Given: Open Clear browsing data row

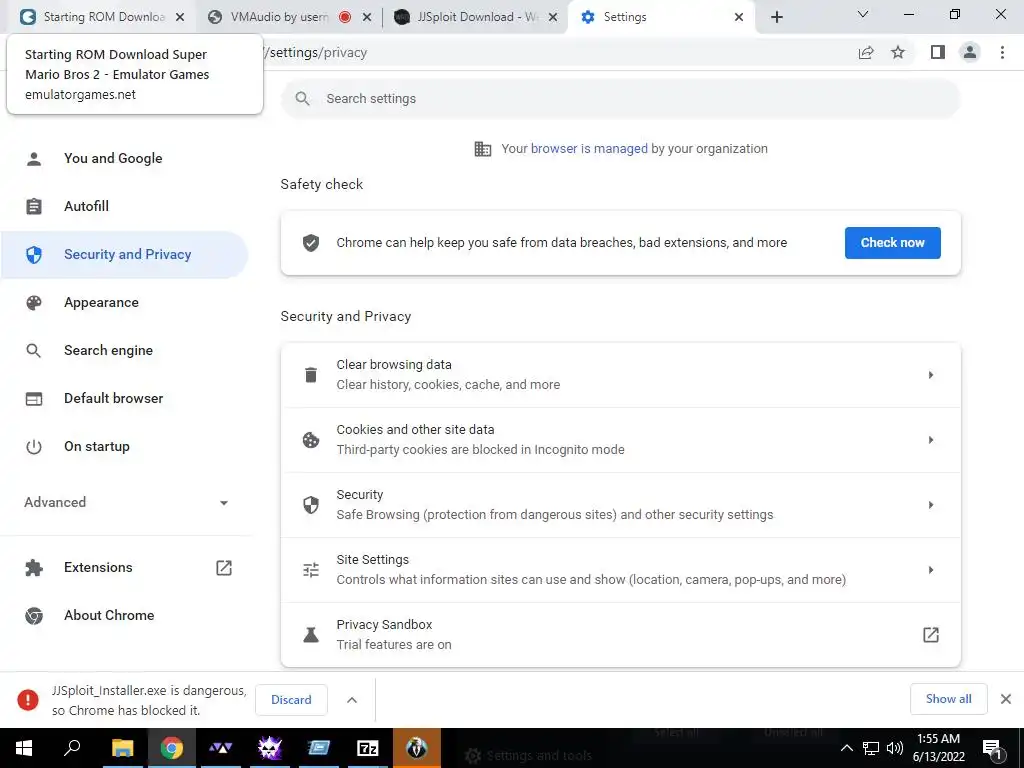Looking at the screenshot, I should tap(620, 375).
